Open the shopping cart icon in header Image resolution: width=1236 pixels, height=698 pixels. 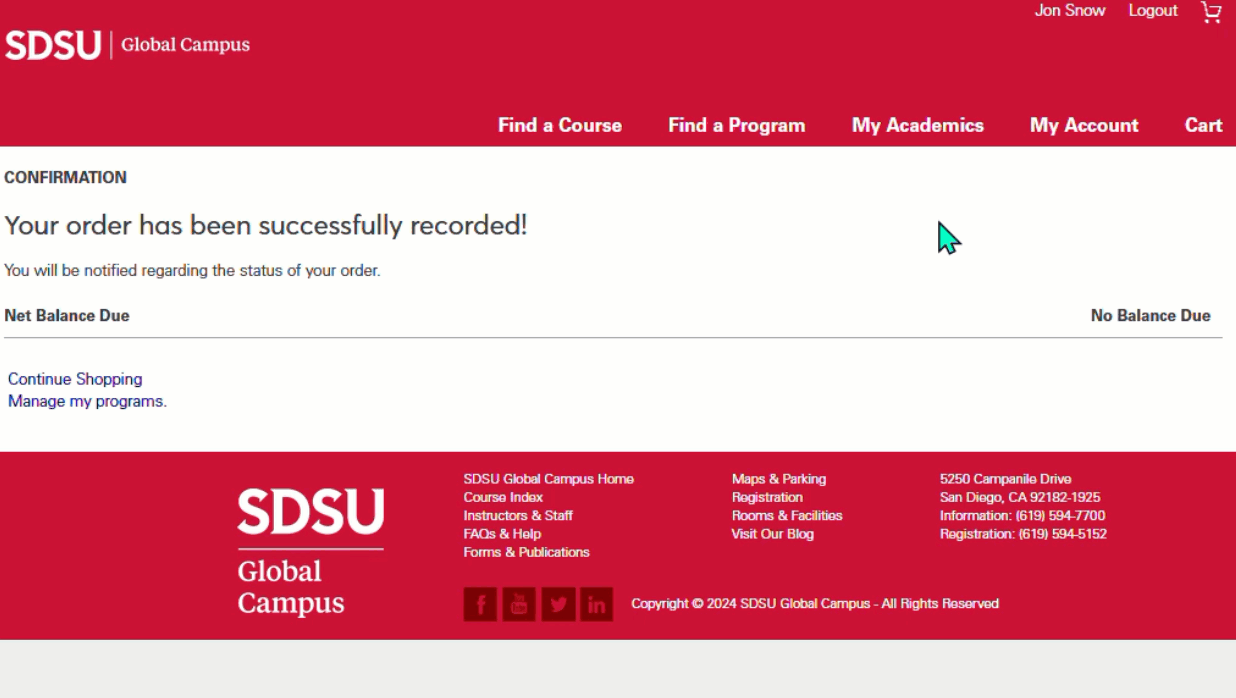(1211, 12)
